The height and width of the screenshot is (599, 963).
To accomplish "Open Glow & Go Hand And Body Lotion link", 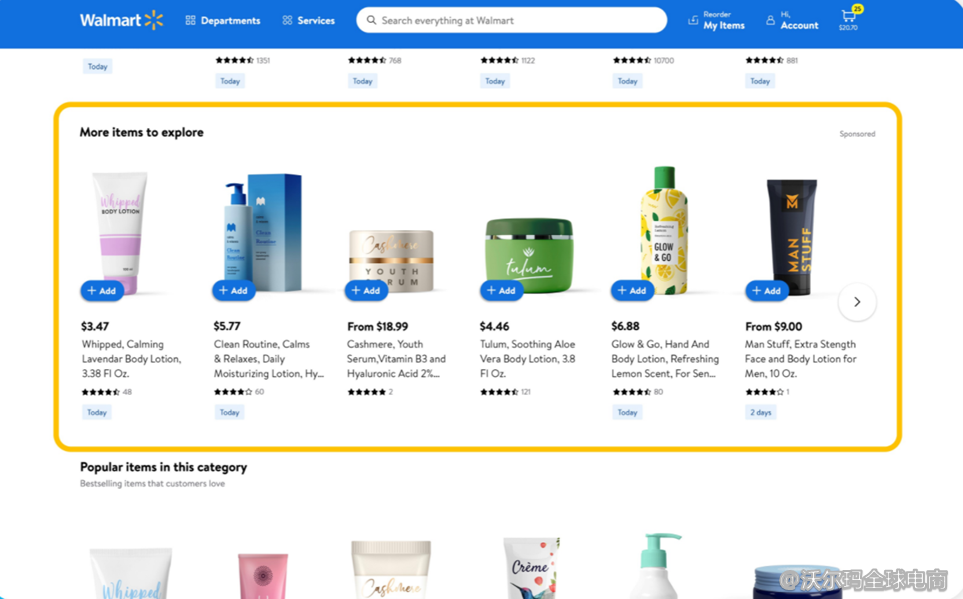I will click(665, 359).
